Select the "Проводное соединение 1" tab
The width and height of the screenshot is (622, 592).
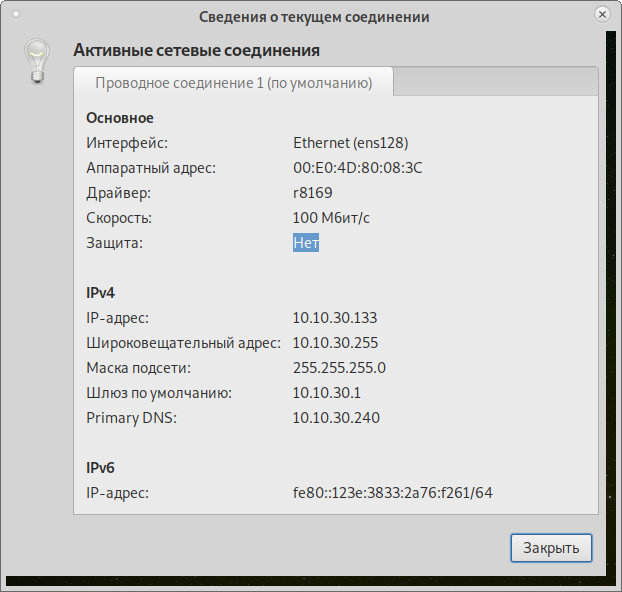click(x=233, y=83)
